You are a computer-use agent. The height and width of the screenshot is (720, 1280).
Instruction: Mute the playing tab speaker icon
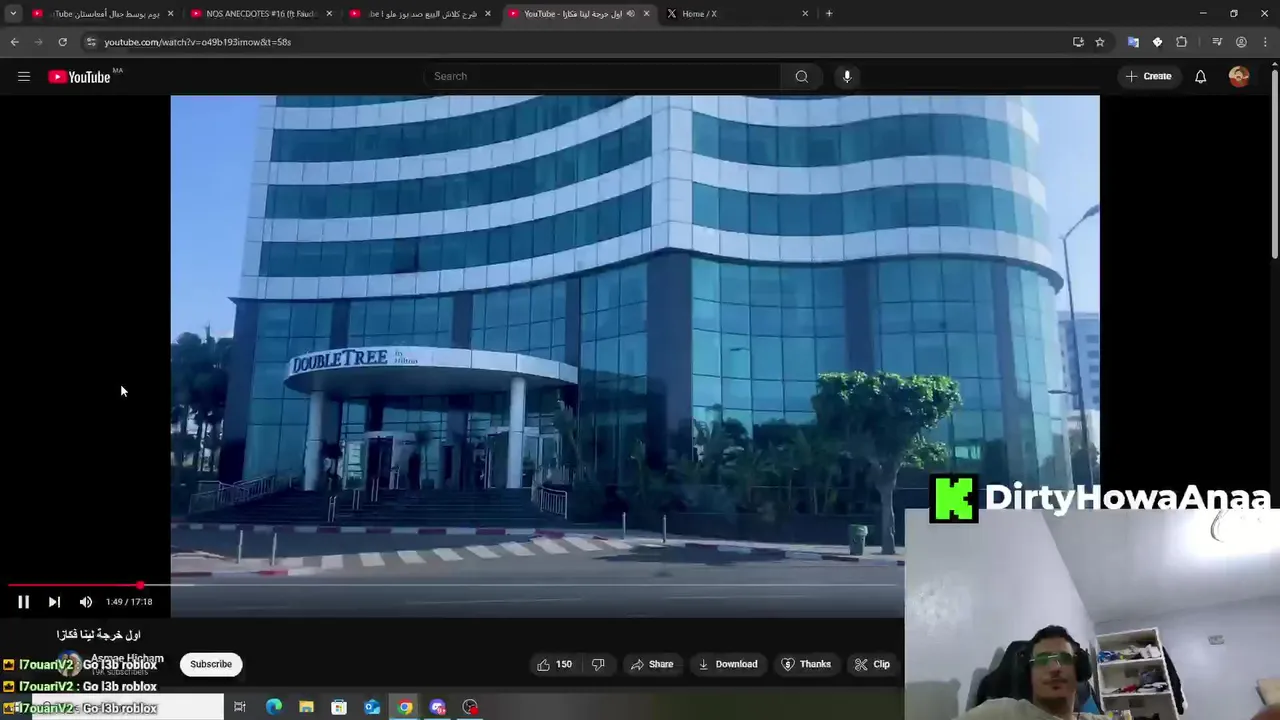(630, 14)
